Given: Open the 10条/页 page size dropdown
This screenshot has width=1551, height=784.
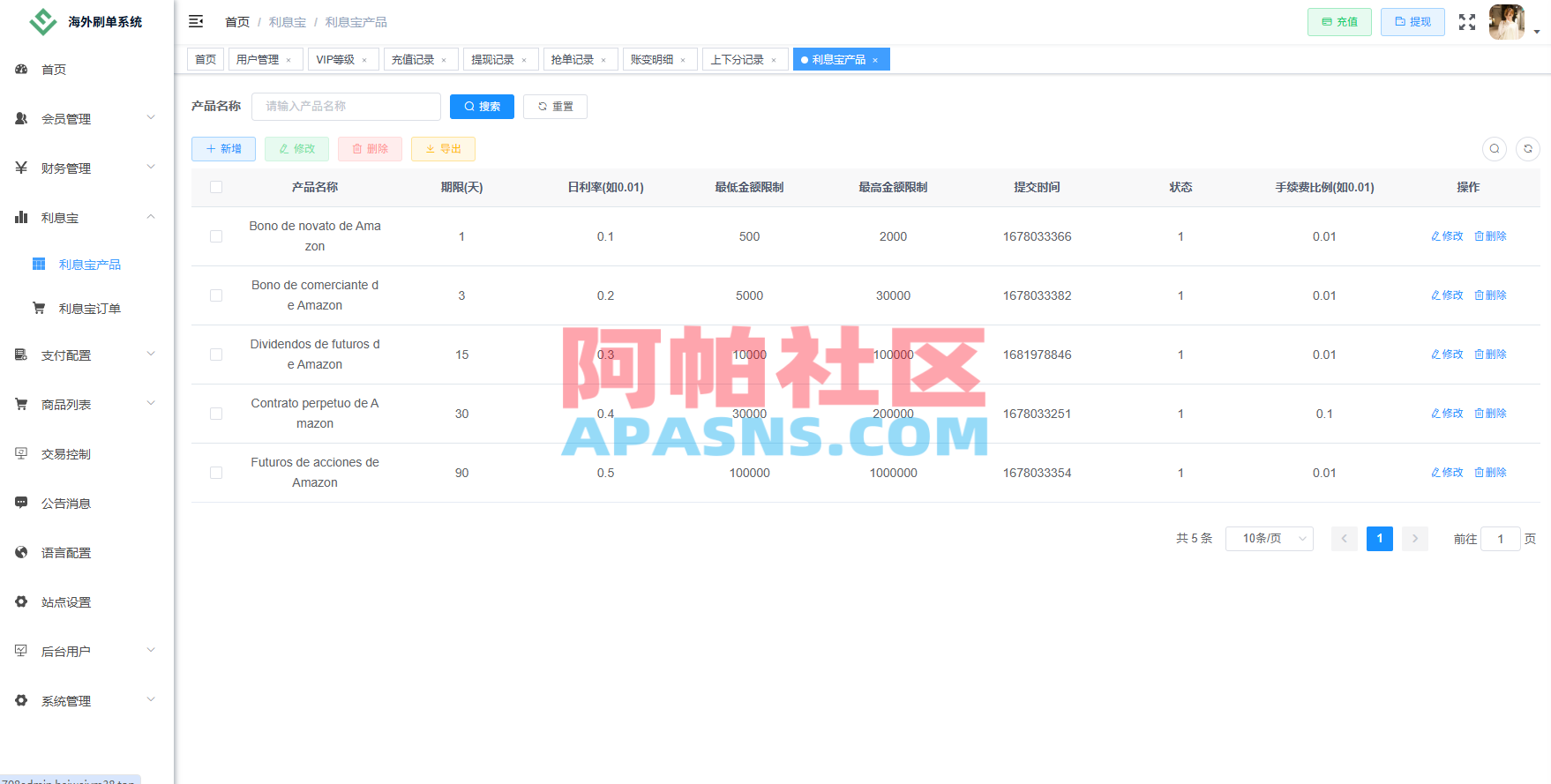Looking at the screenshot, I should (x=1269, y=539).
